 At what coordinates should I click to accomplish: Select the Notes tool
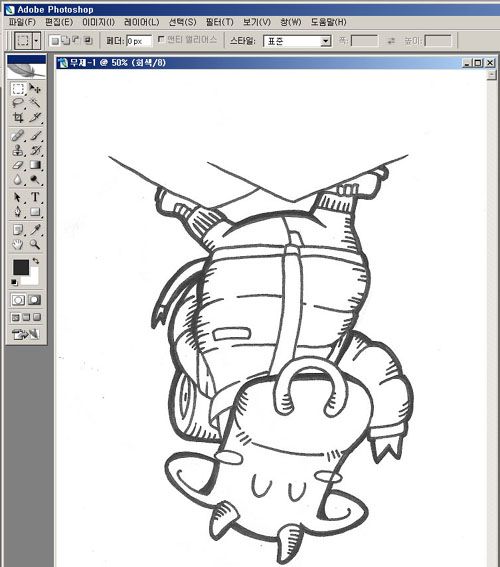(x=17, y=230)
